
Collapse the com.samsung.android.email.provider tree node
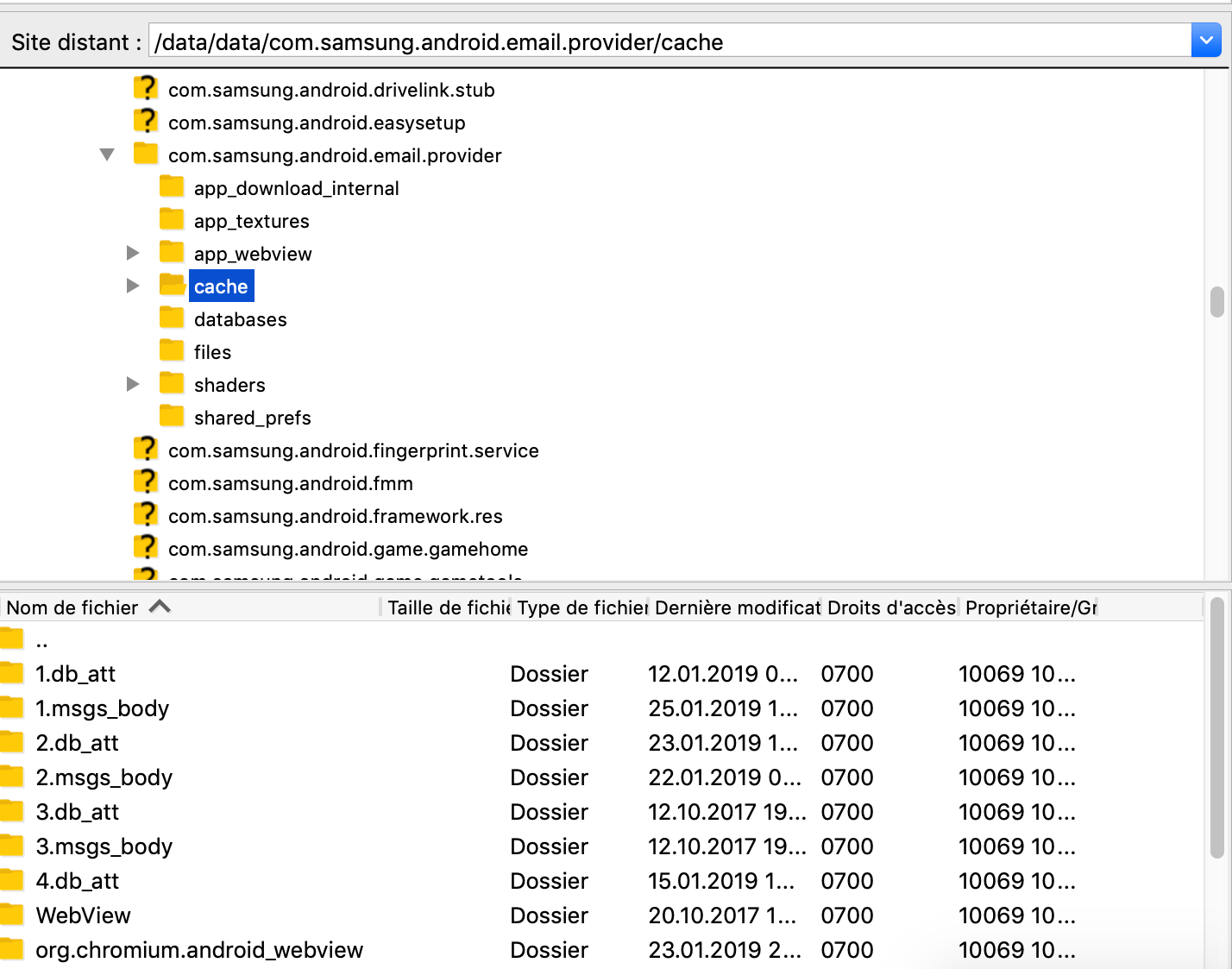(x=107, y=154)
